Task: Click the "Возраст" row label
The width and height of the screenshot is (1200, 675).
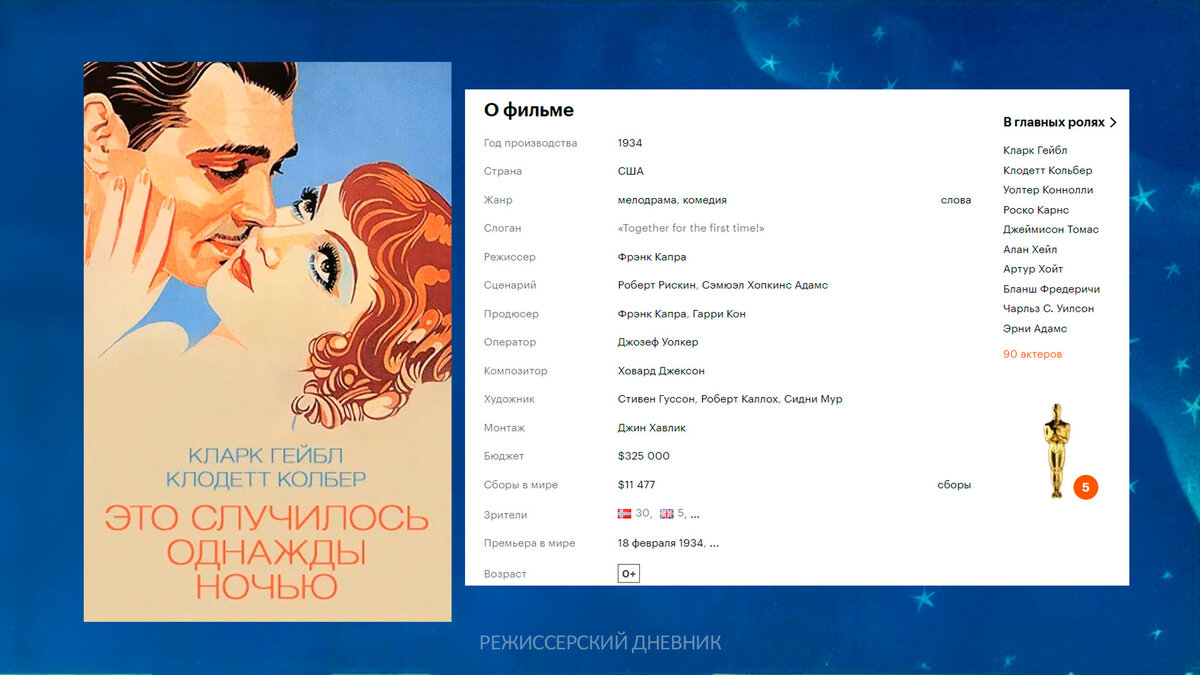Action: pos(505,574)
